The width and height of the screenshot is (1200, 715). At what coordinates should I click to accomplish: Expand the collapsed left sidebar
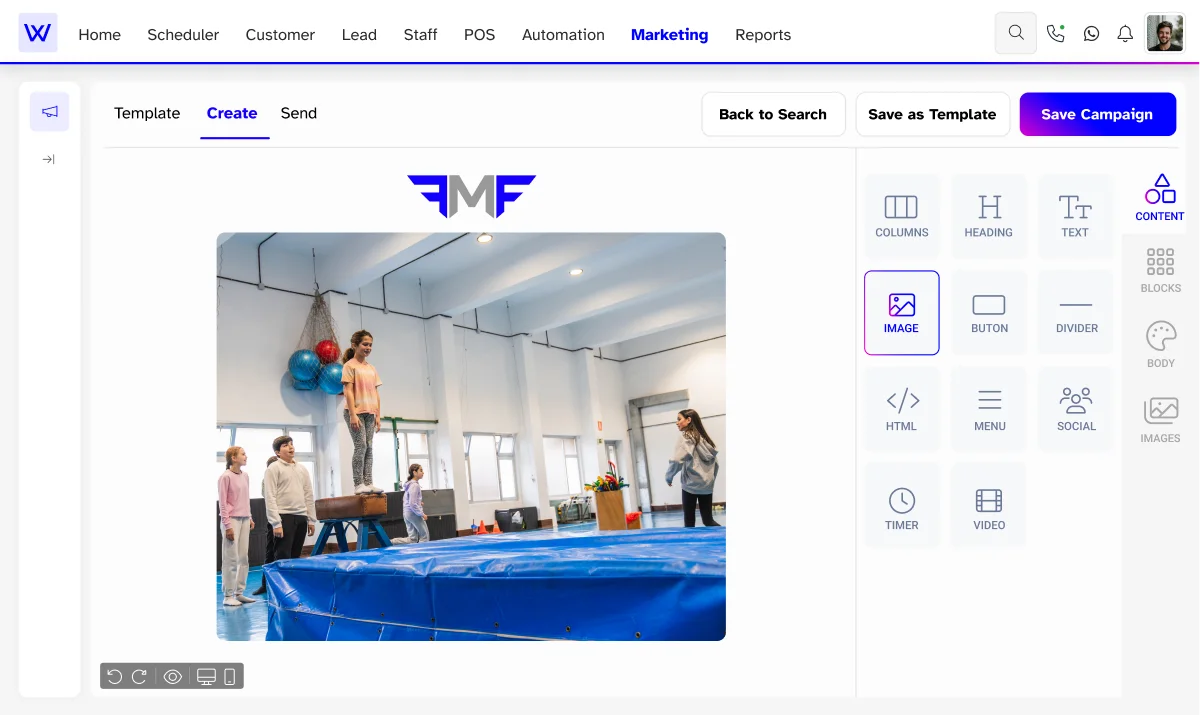49,159
